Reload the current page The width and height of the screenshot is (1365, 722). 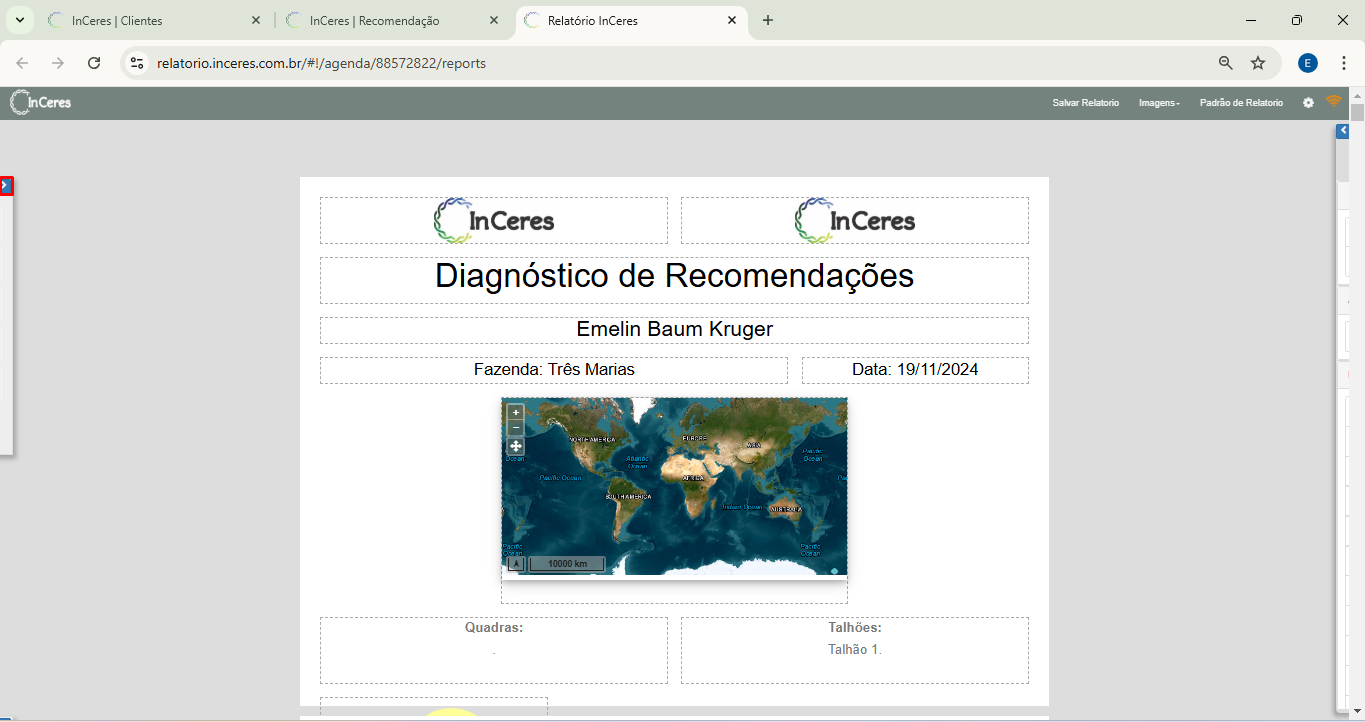(94, 63)
